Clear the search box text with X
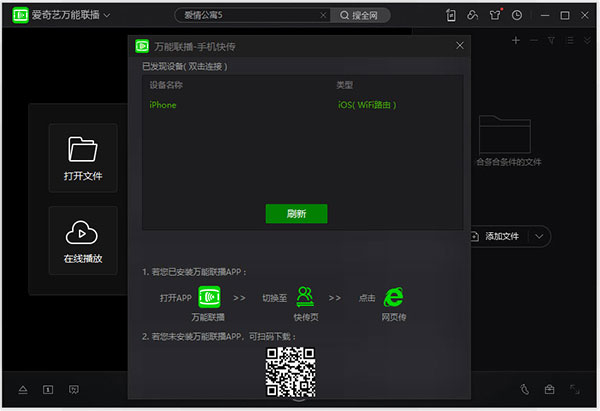 pos(323,15)
